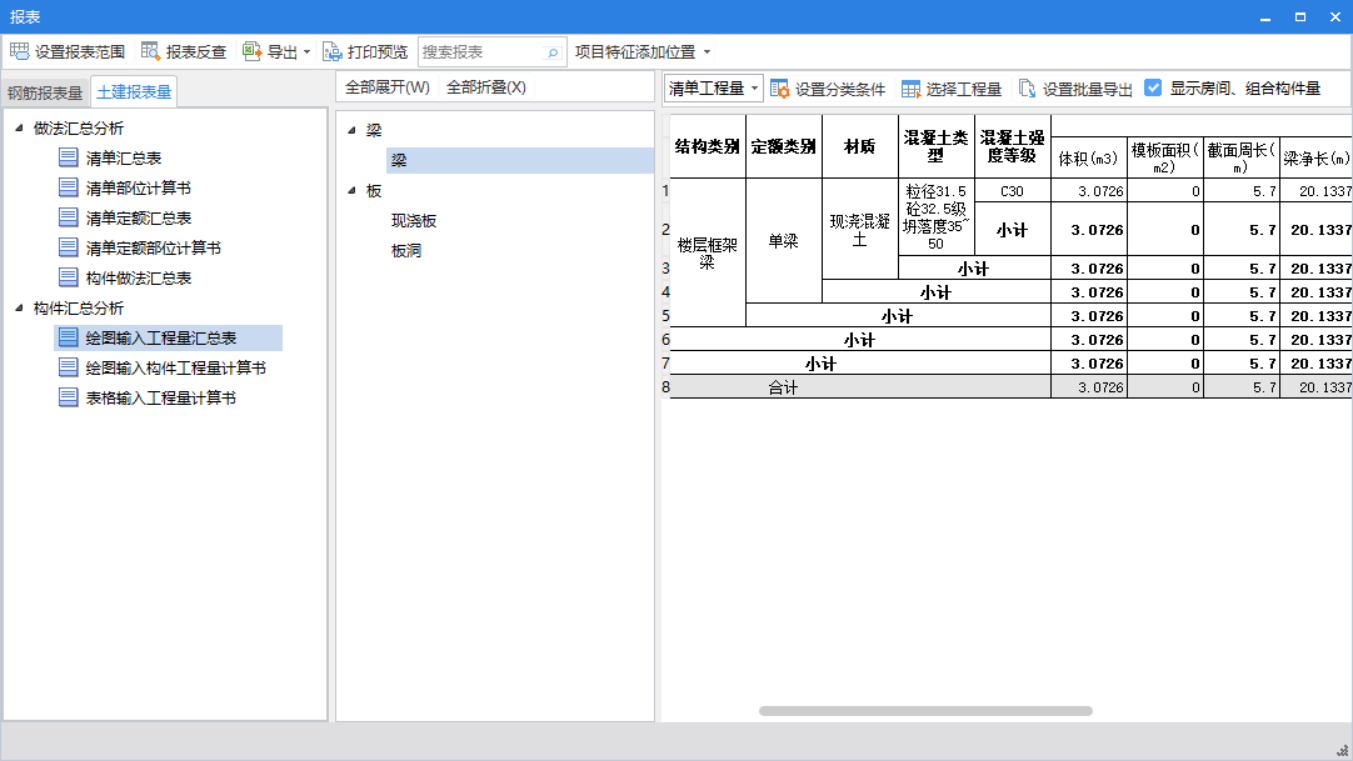Click the C30 cell

[x=1012, y=190]
